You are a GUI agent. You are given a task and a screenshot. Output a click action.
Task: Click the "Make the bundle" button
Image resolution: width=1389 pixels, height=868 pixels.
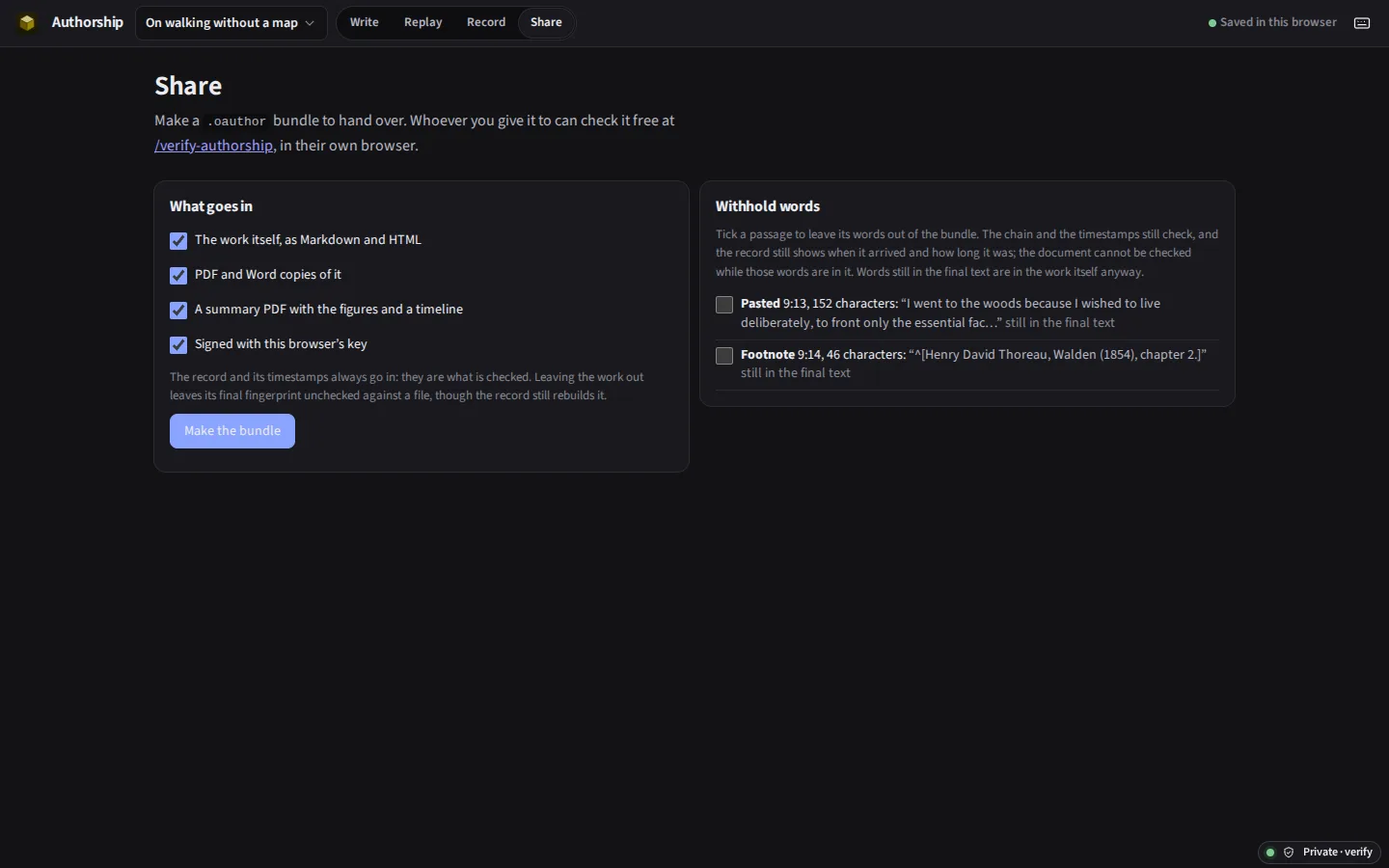[232, 431]
